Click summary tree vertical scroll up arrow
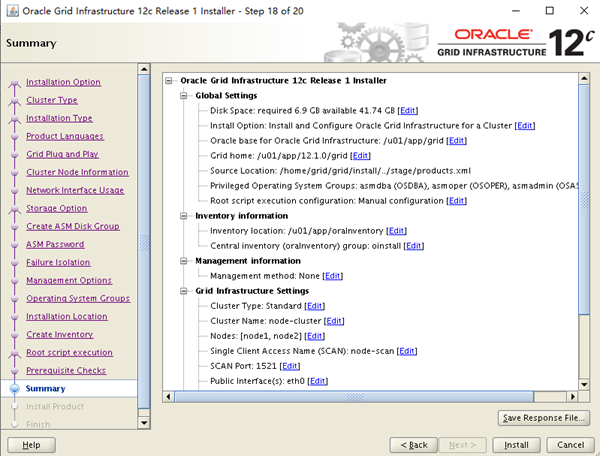 (x=584, y=78)
